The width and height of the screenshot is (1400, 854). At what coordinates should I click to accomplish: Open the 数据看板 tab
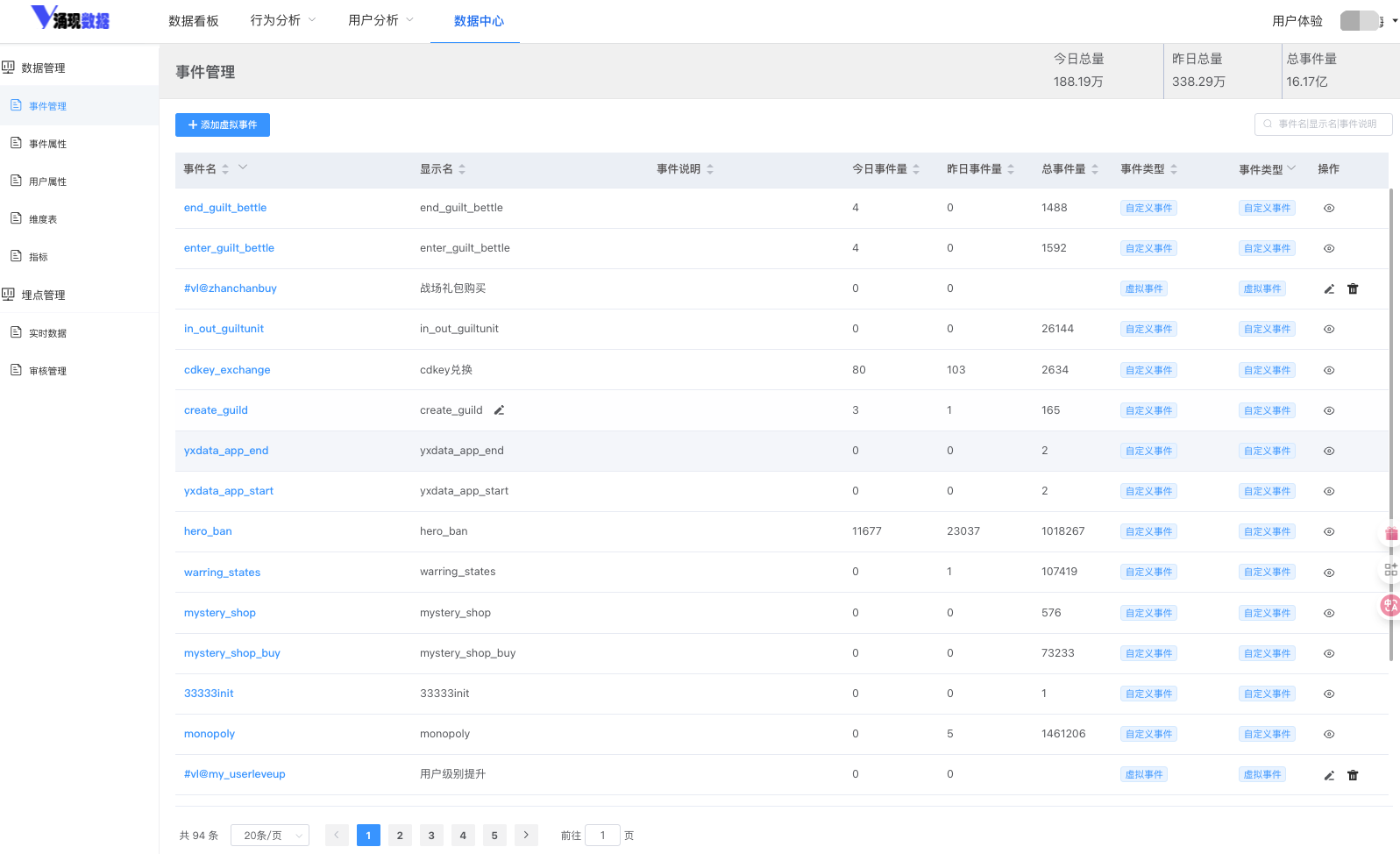tap(194, 21)
